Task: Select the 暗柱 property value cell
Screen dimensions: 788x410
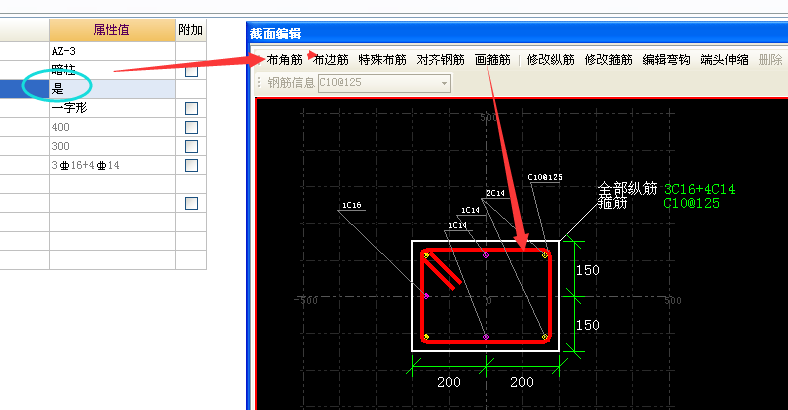Action: [x=112, y=70]
